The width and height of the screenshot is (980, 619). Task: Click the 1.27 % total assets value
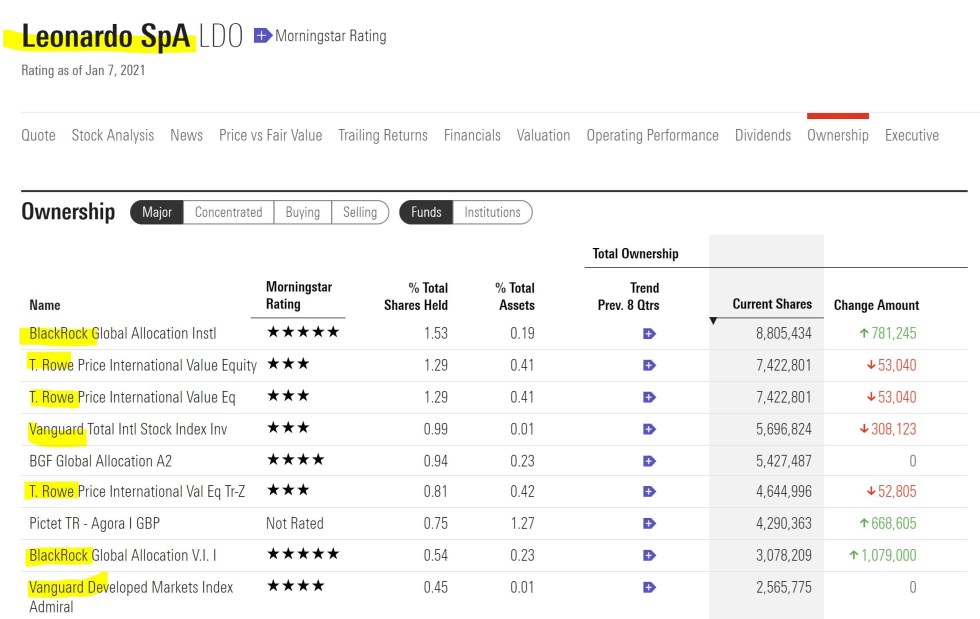[522, 523]
